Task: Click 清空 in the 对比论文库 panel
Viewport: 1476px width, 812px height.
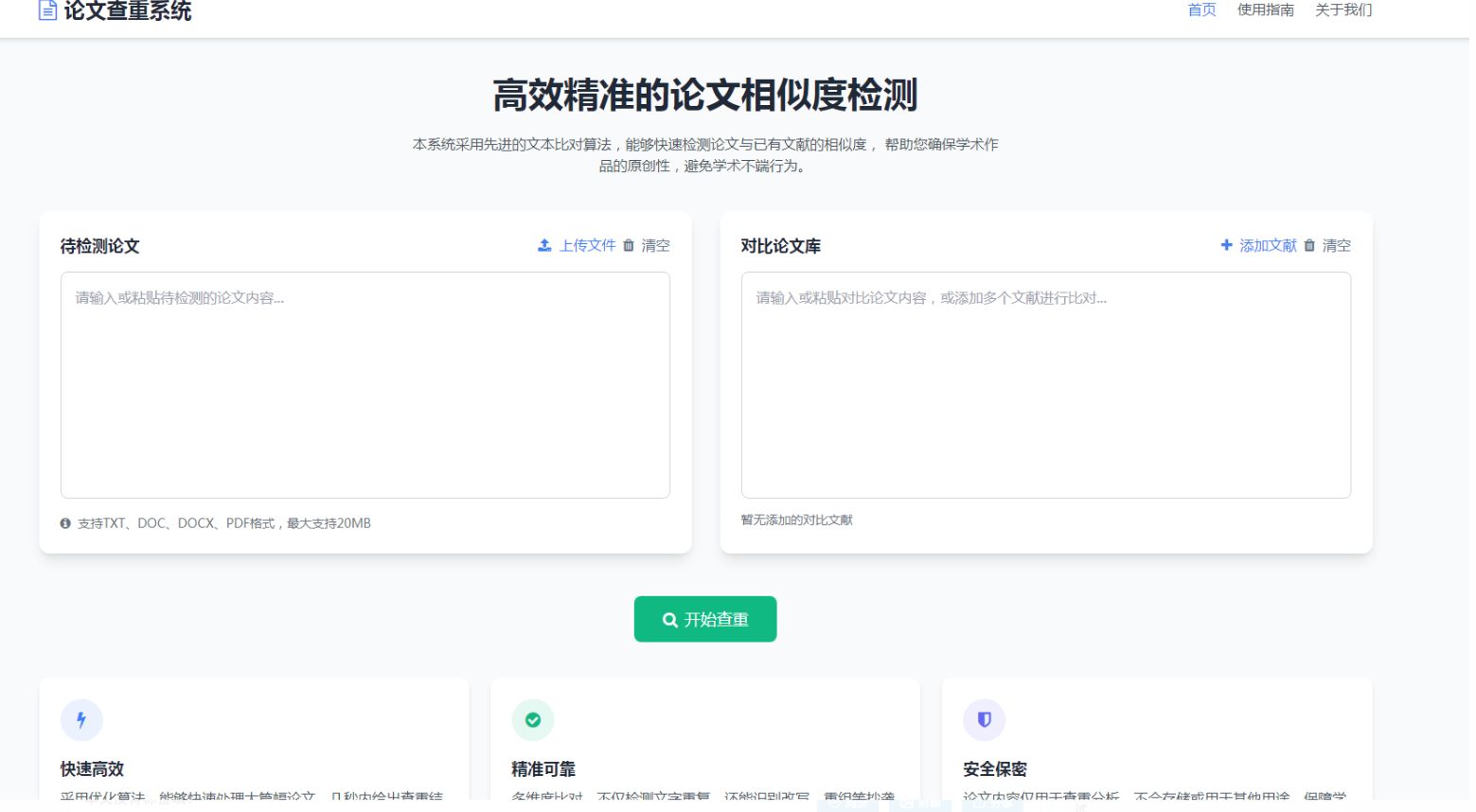Action: click(1337, 245)
